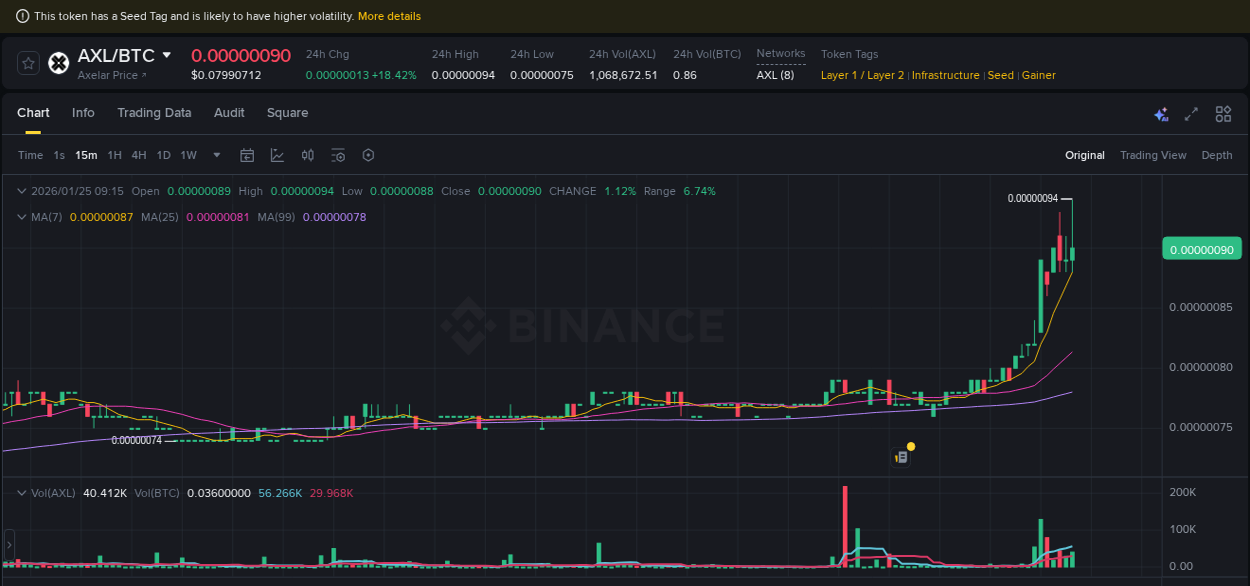Open the More details link
The width and height of the screenshot is (1250, 586).
[389, 16]
